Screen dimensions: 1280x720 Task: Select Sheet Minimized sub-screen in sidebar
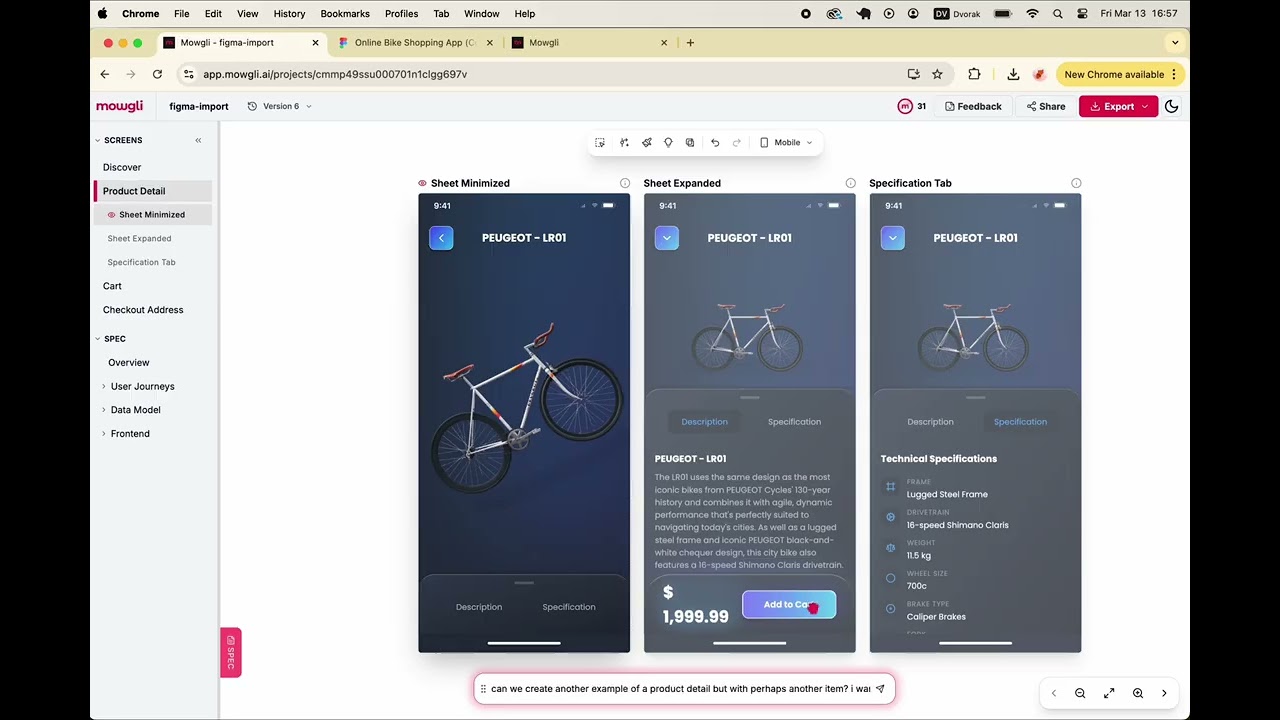[x=152, y=215]
